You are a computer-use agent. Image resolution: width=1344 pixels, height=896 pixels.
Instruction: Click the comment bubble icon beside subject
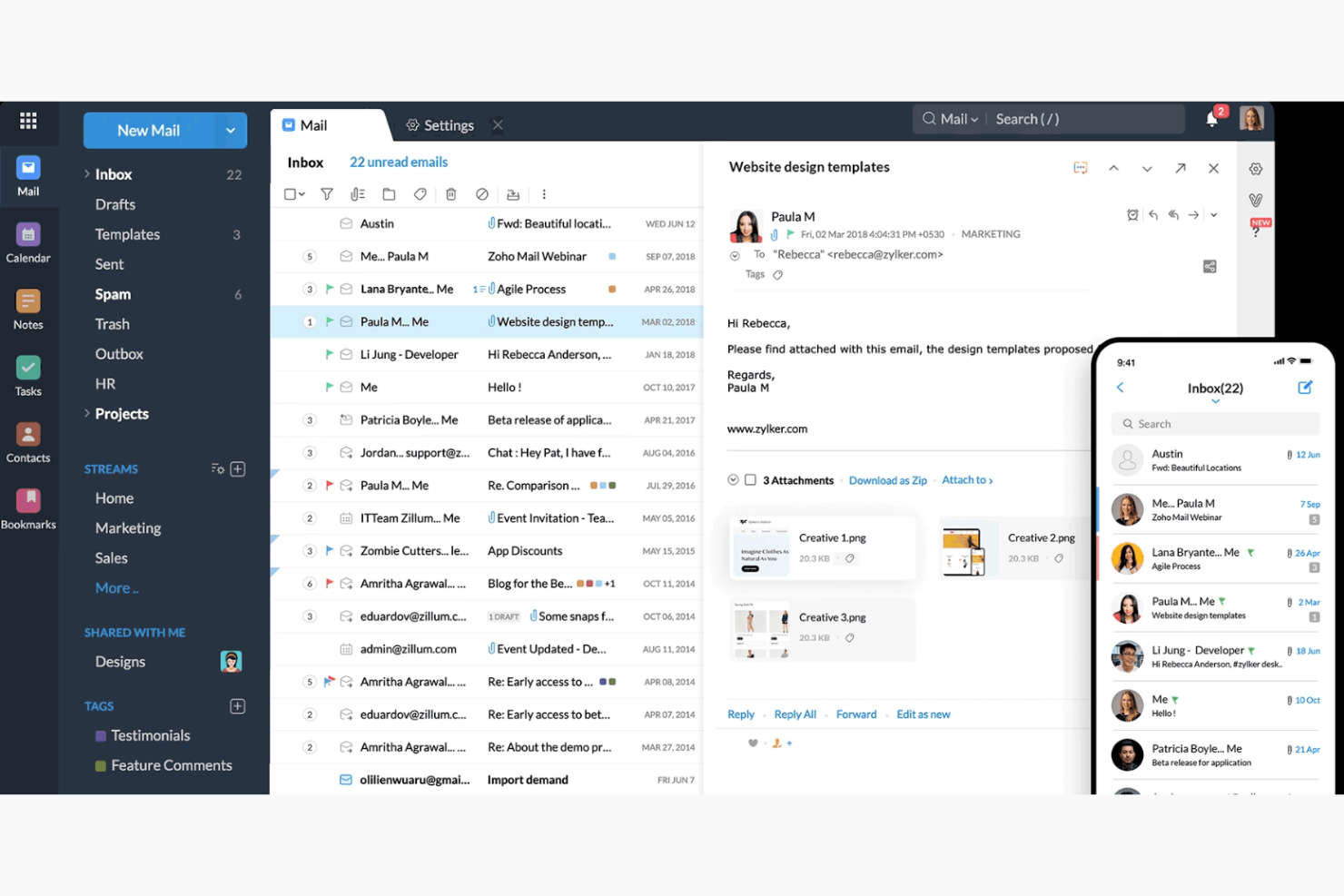[x=1081, y=168]
